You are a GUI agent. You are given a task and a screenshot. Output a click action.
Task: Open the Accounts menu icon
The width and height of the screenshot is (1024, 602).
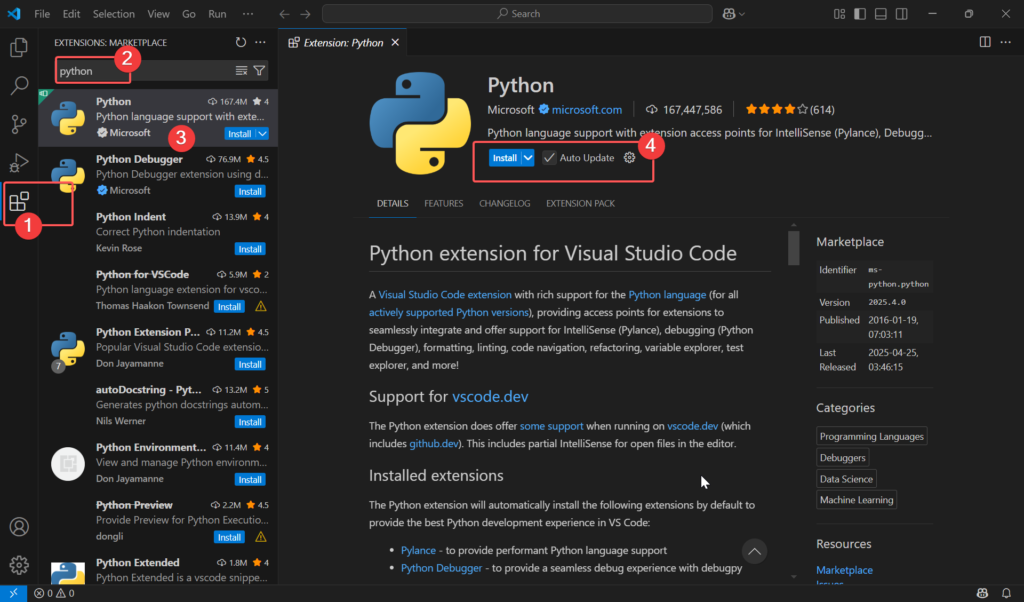[x=19, y=526]
